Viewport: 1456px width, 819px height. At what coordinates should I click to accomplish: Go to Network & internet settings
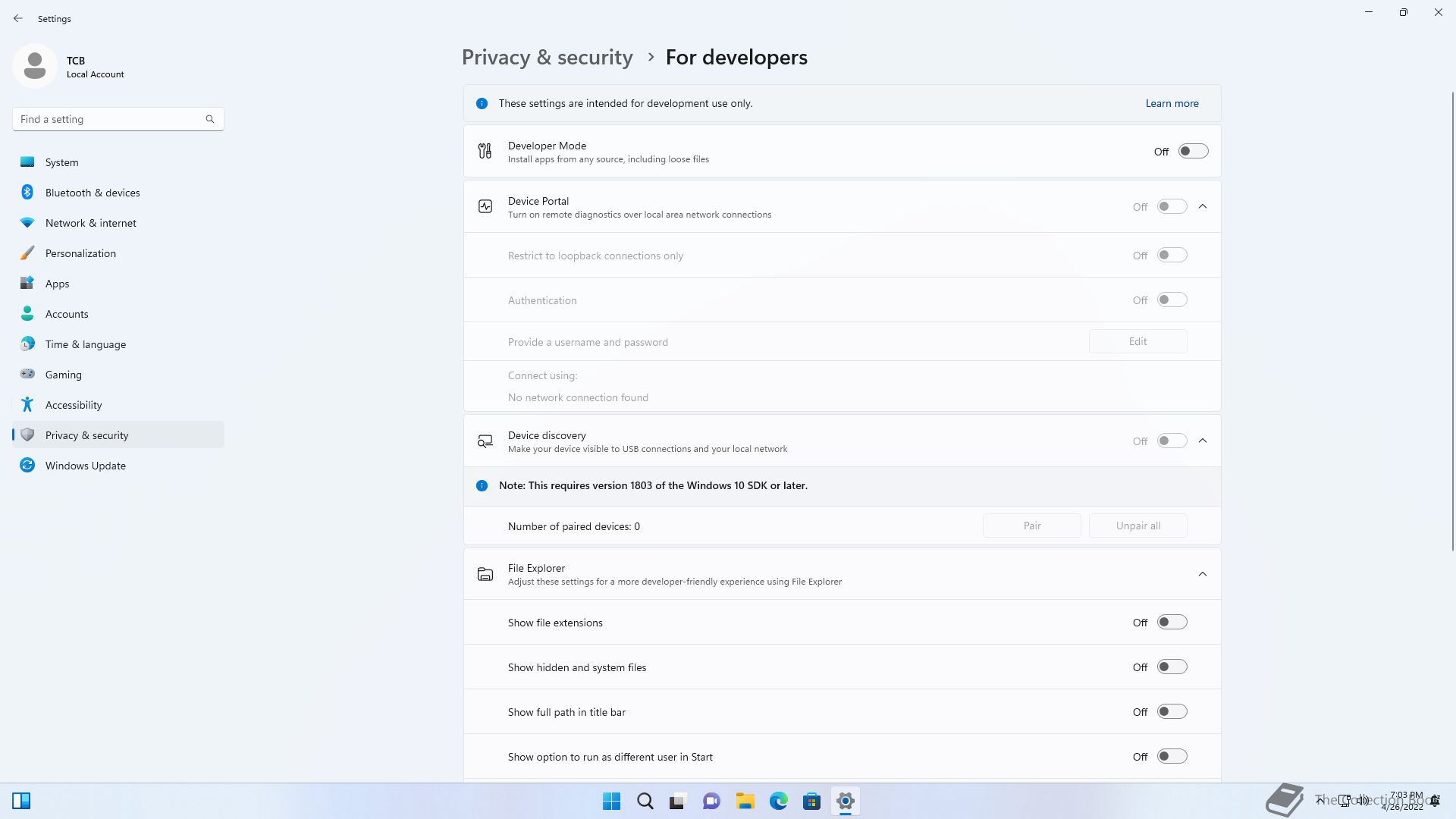(90, 223)
